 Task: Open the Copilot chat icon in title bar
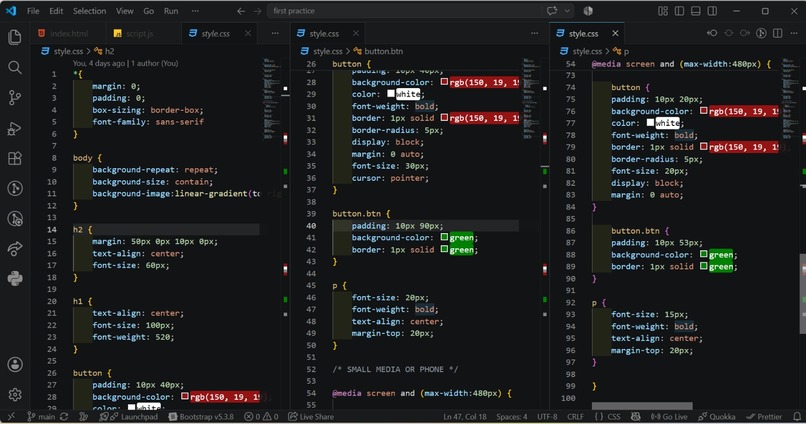552,11
